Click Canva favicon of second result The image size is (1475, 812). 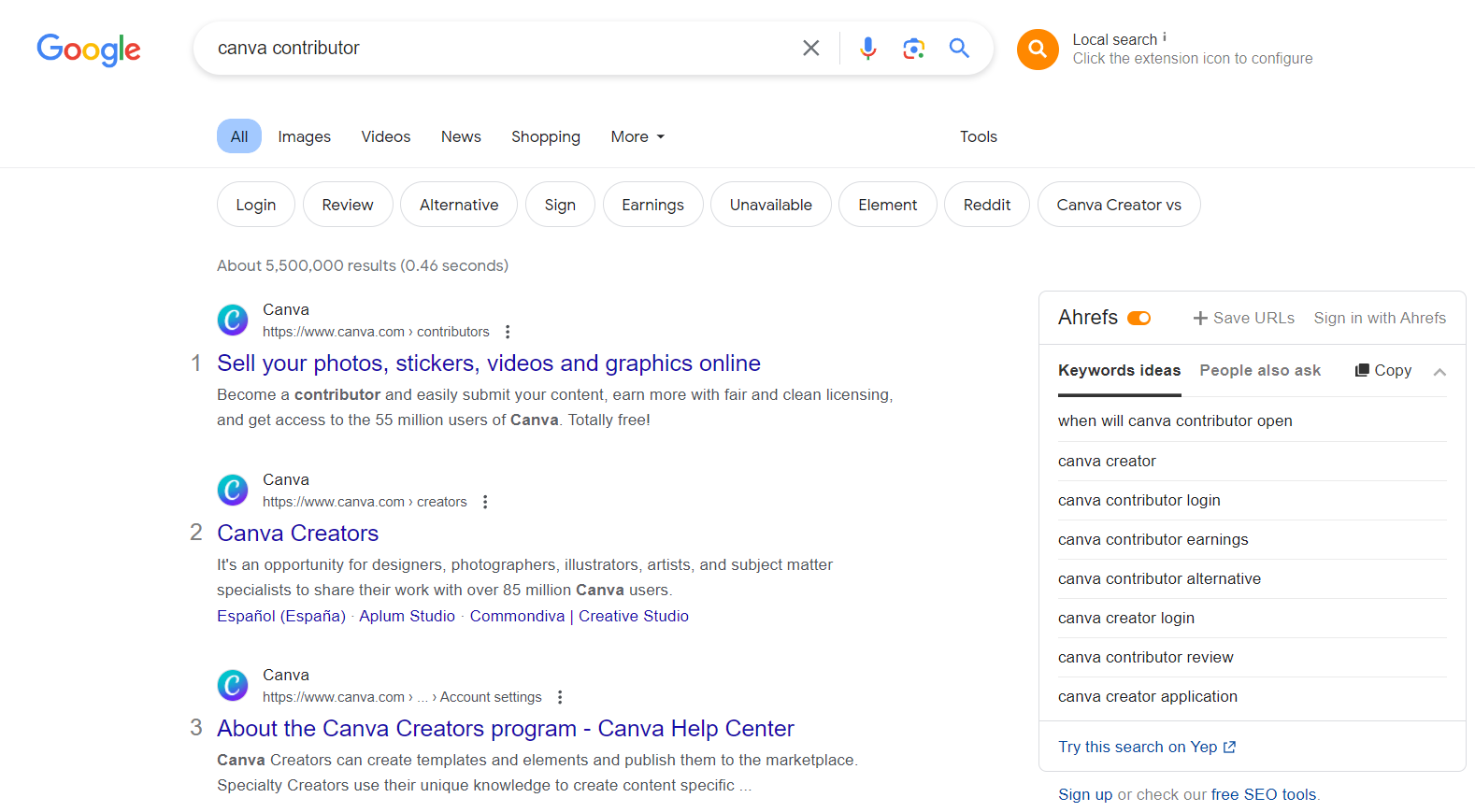coord(233,490)
